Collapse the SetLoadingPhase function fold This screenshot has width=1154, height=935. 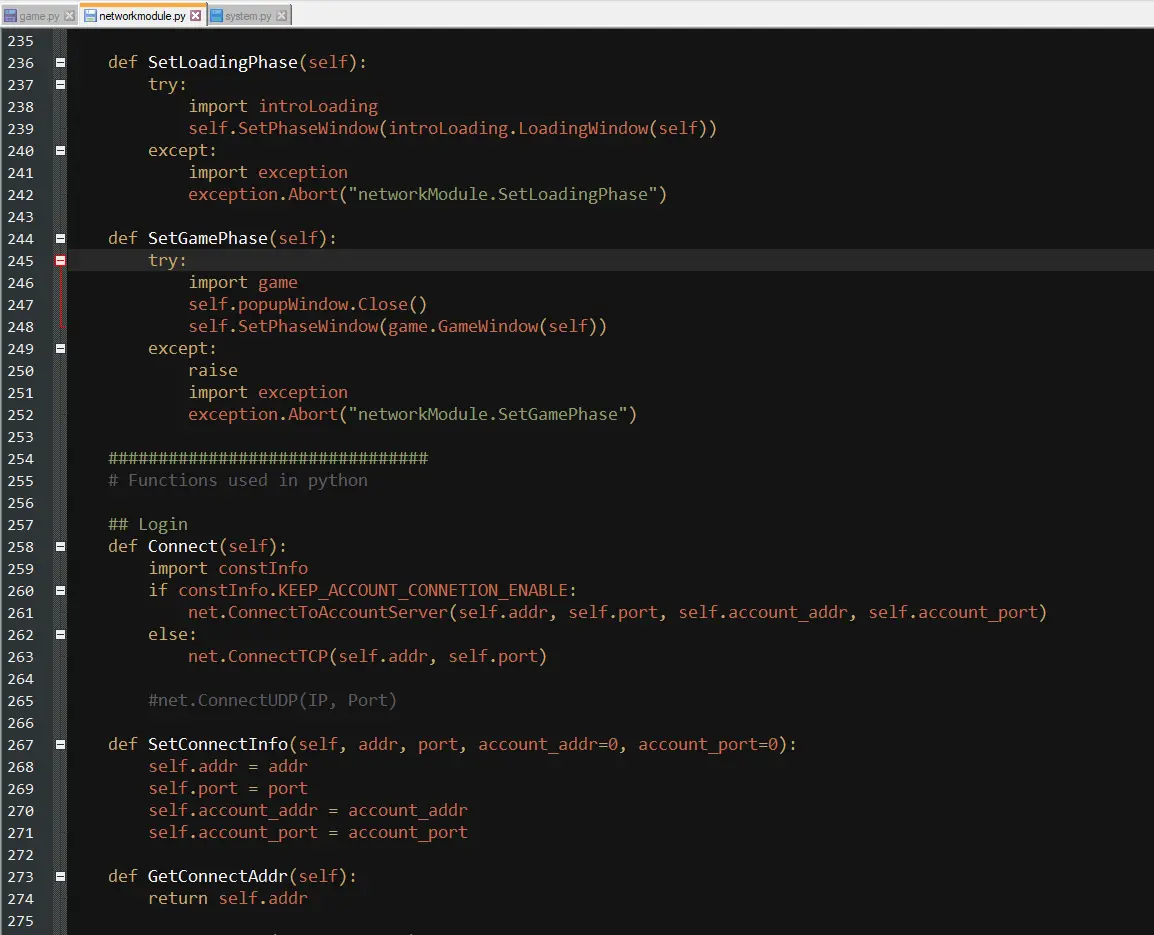pos(60,63)
